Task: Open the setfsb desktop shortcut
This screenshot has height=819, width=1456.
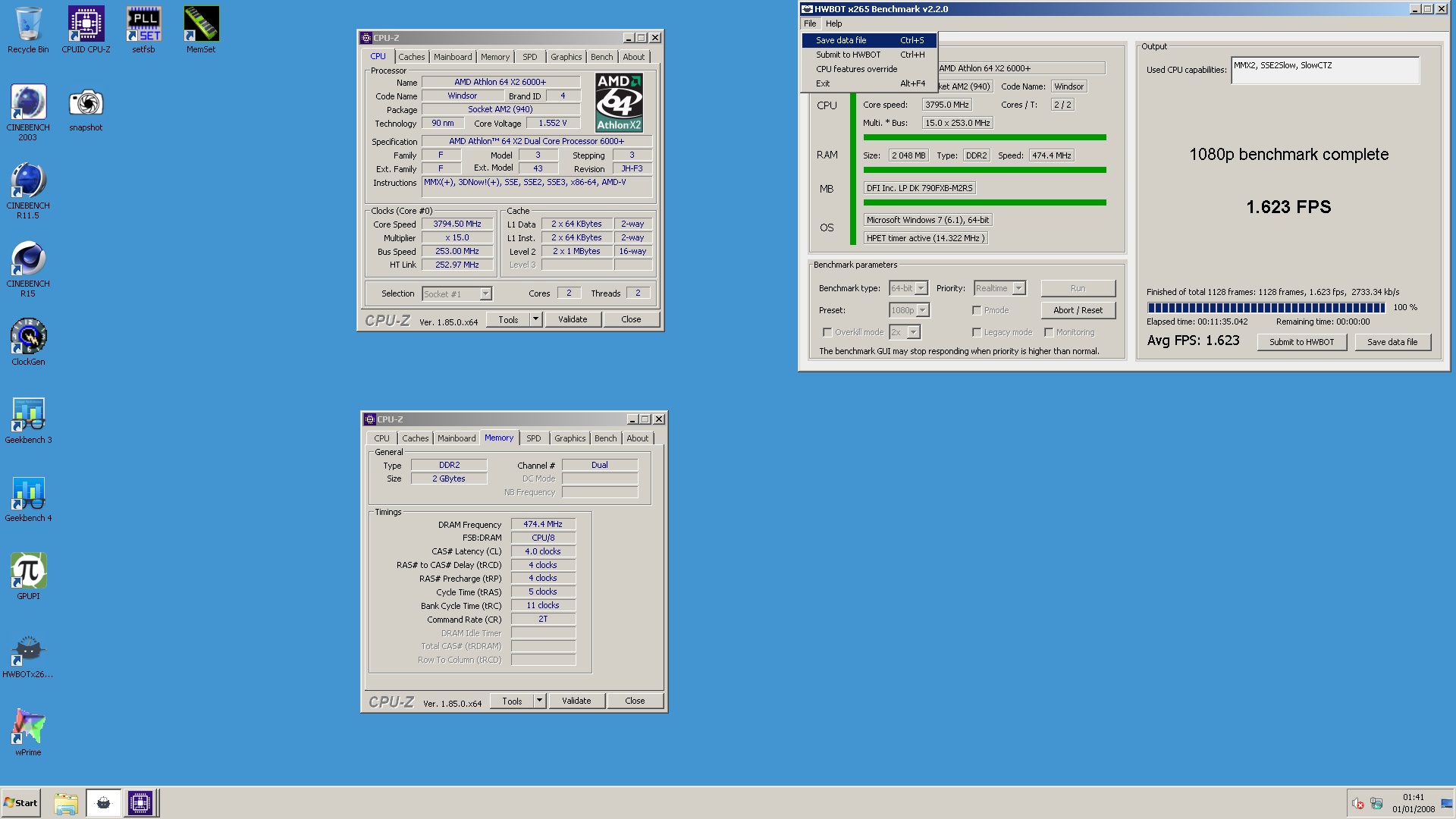Action: click(143, 30)
